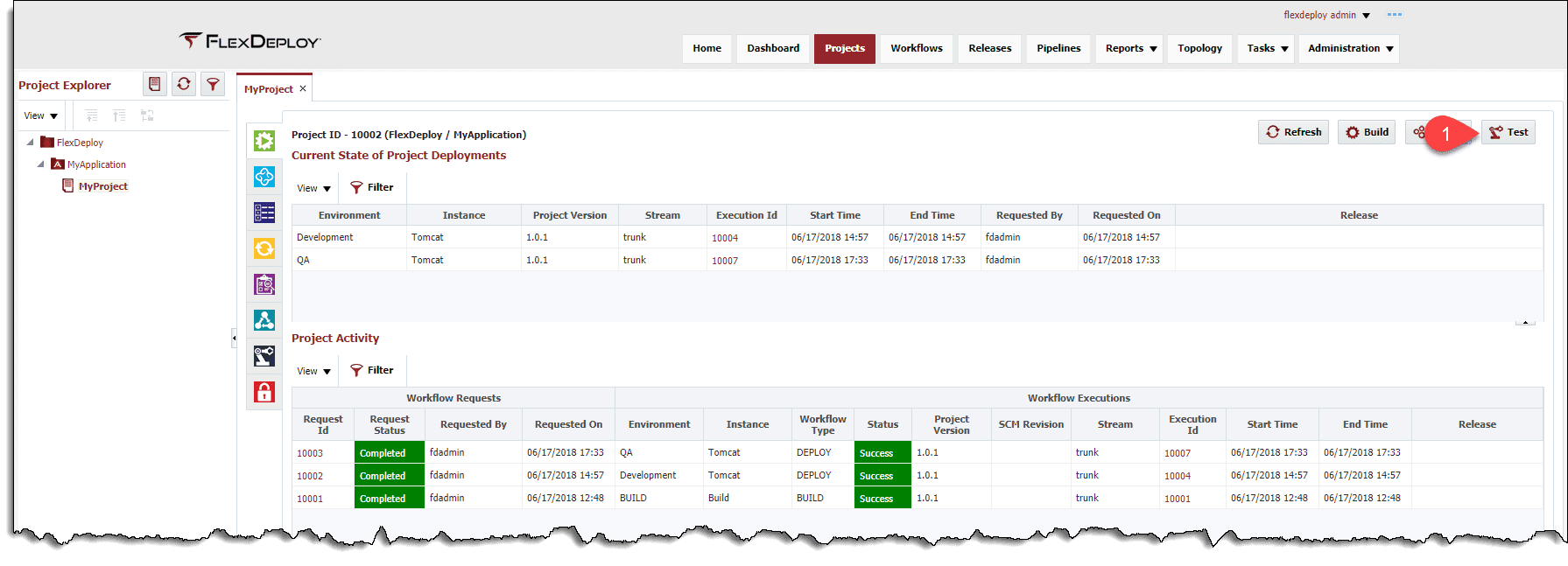Viewport: 1568px width, 566px height.
Task: Click the Project Explorer refresh icon
Action: [x=184, y=84]
